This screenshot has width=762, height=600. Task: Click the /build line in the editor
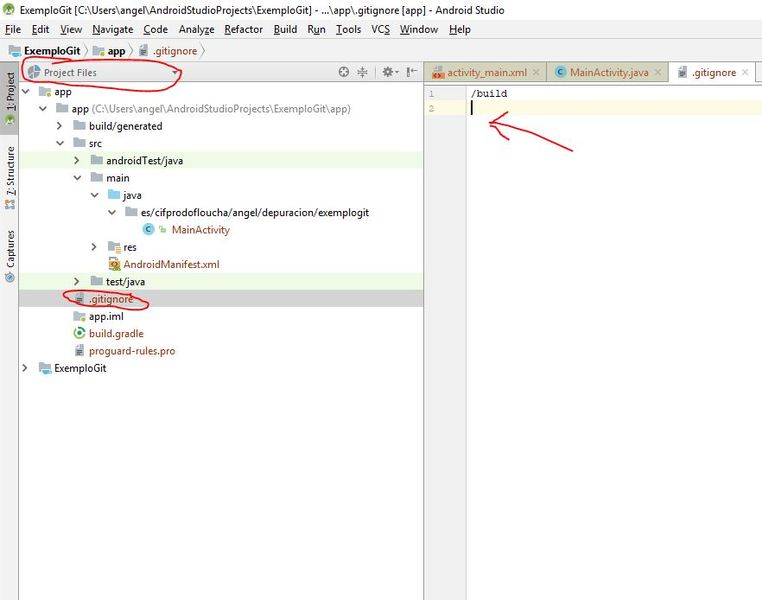[x=489, y=93]
